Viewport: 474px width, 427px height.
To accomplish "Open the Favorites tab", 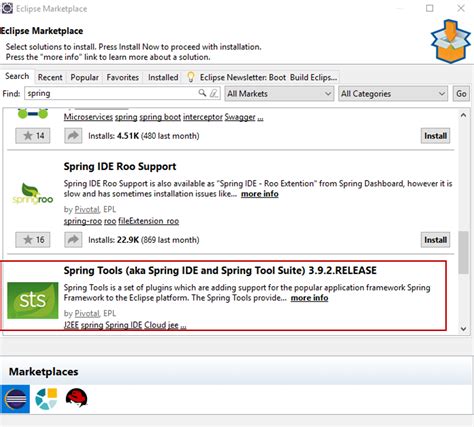I will click(x=123, y=77).
